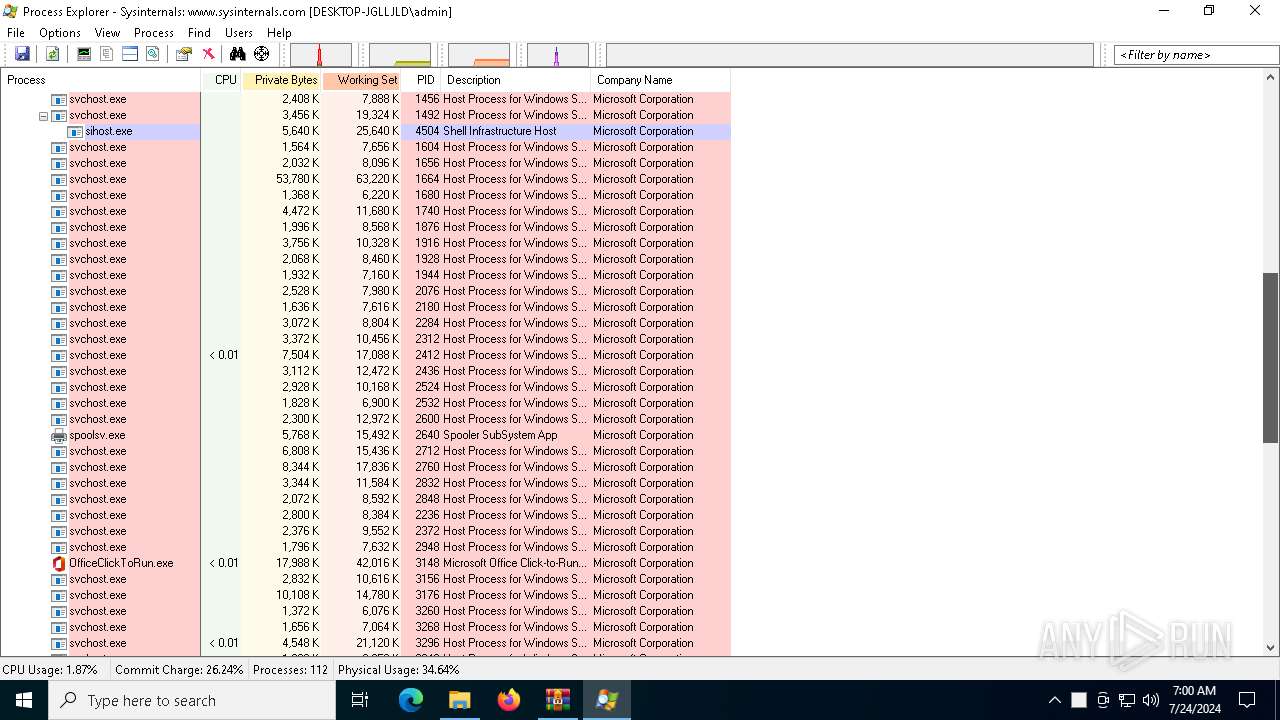
Task: Sort by the Working Set column header
Action: 362,80
